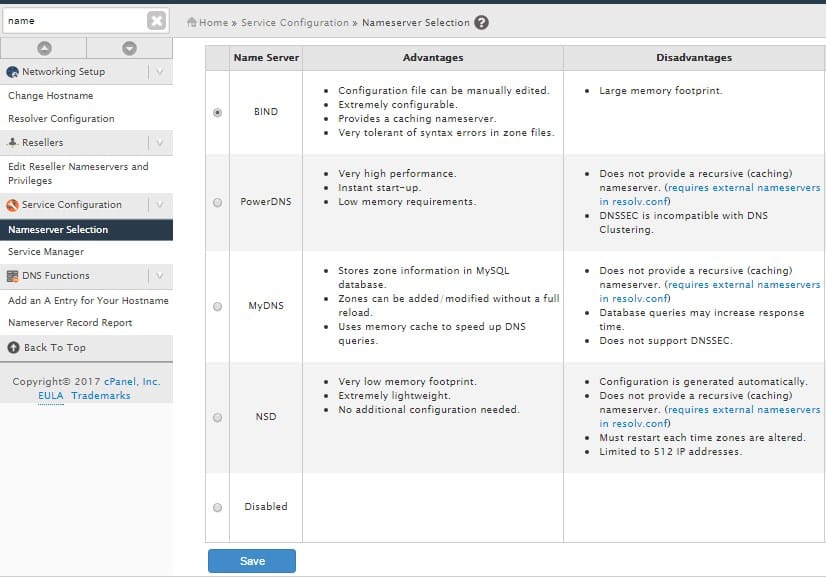826x578 pixels.
Task: Open the cPanel, Inc. link
Action: [x=132, y=381]
